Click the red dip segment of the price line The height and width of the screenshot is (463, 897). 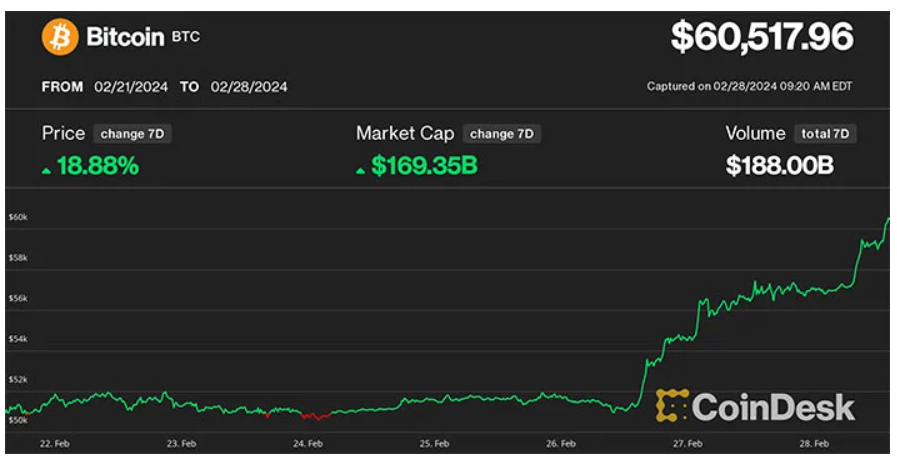click(316, 417)
